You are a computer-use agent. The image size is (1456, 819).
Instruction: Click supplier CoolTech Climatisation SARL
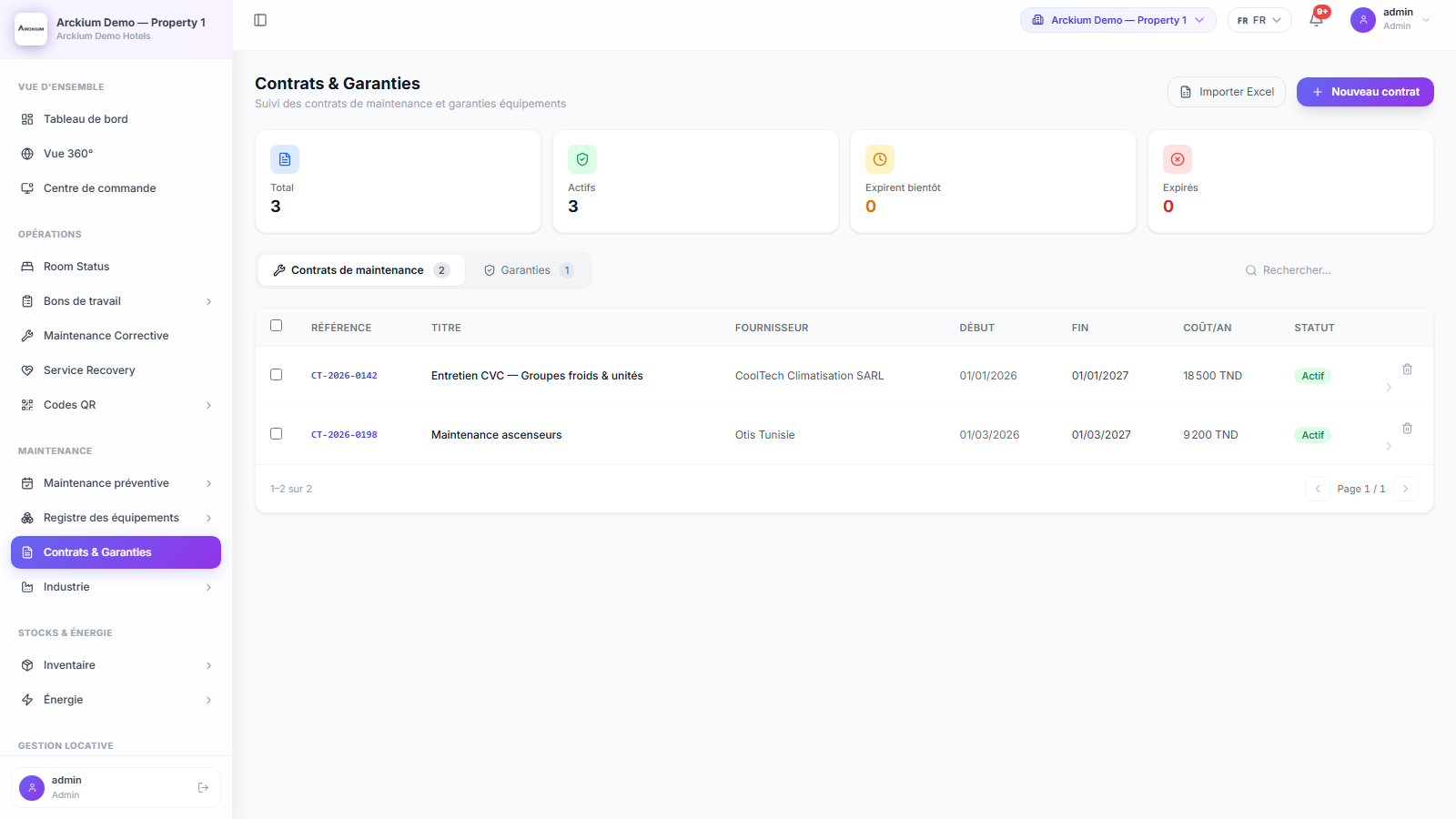coord(809,376)
